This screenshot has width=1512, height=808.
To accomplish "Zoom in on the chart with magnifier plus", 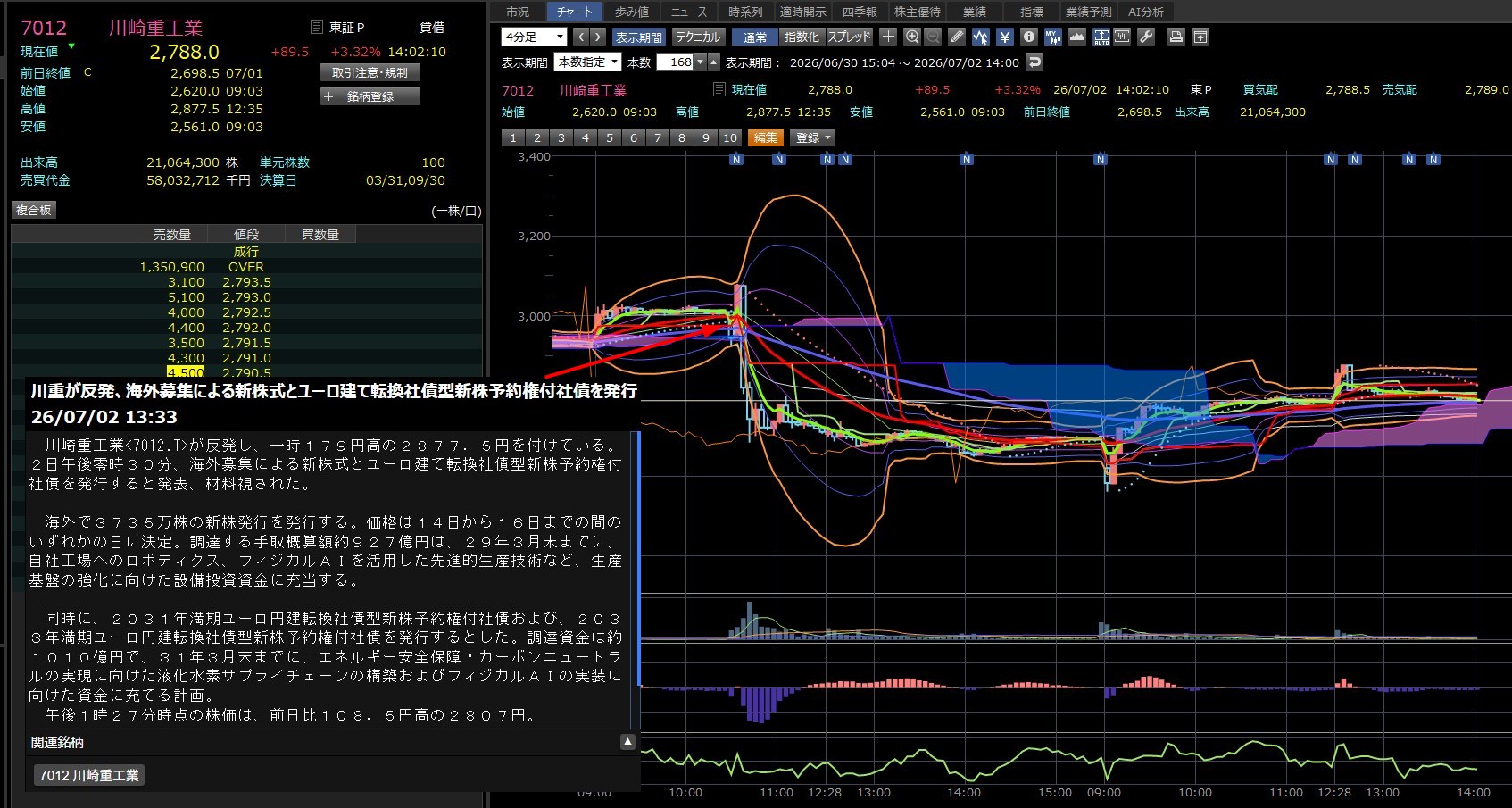I will click(x=911, y=37).
